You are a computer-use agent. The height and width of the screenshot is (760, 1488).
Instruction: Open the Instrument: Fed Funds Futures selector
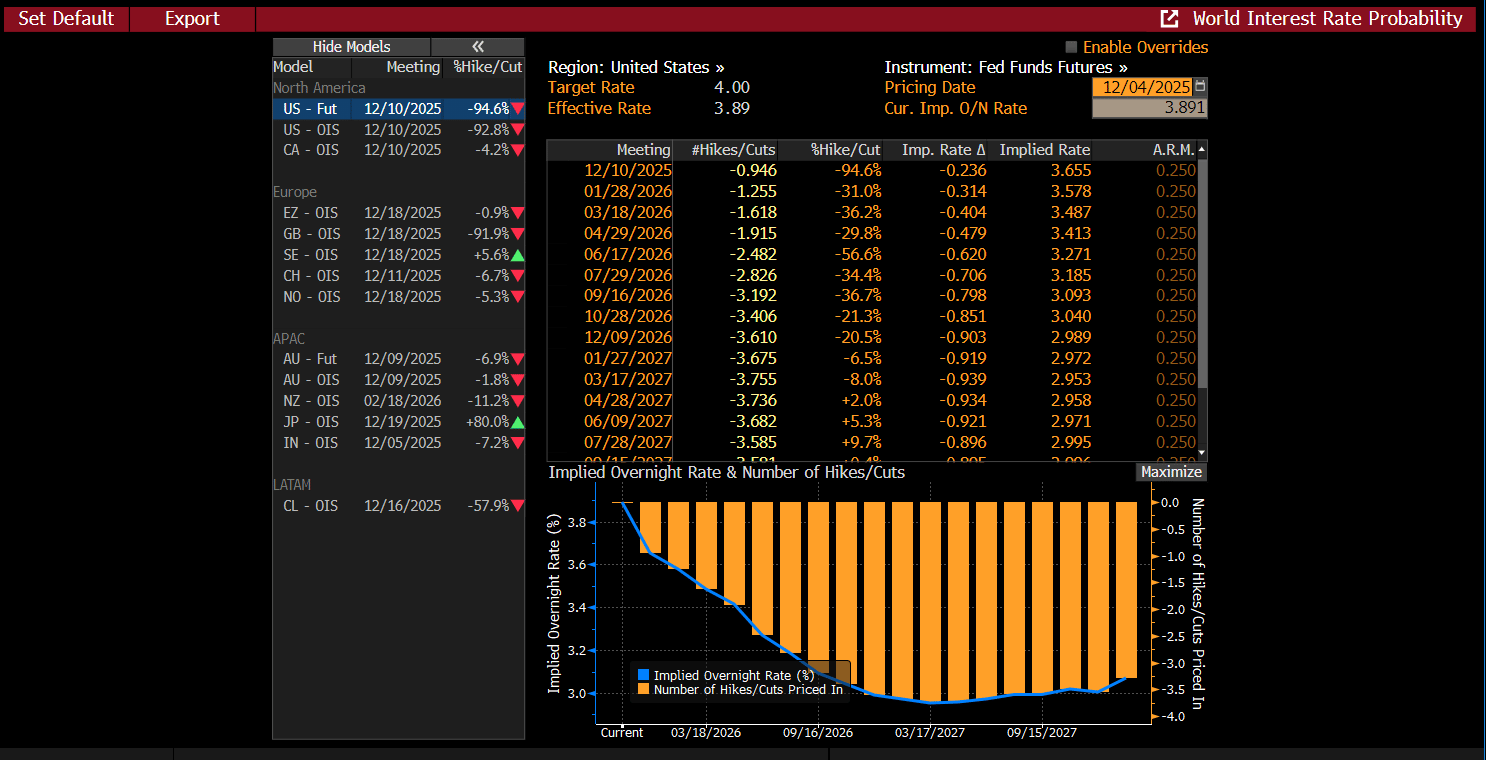(x=1005, y=67)
